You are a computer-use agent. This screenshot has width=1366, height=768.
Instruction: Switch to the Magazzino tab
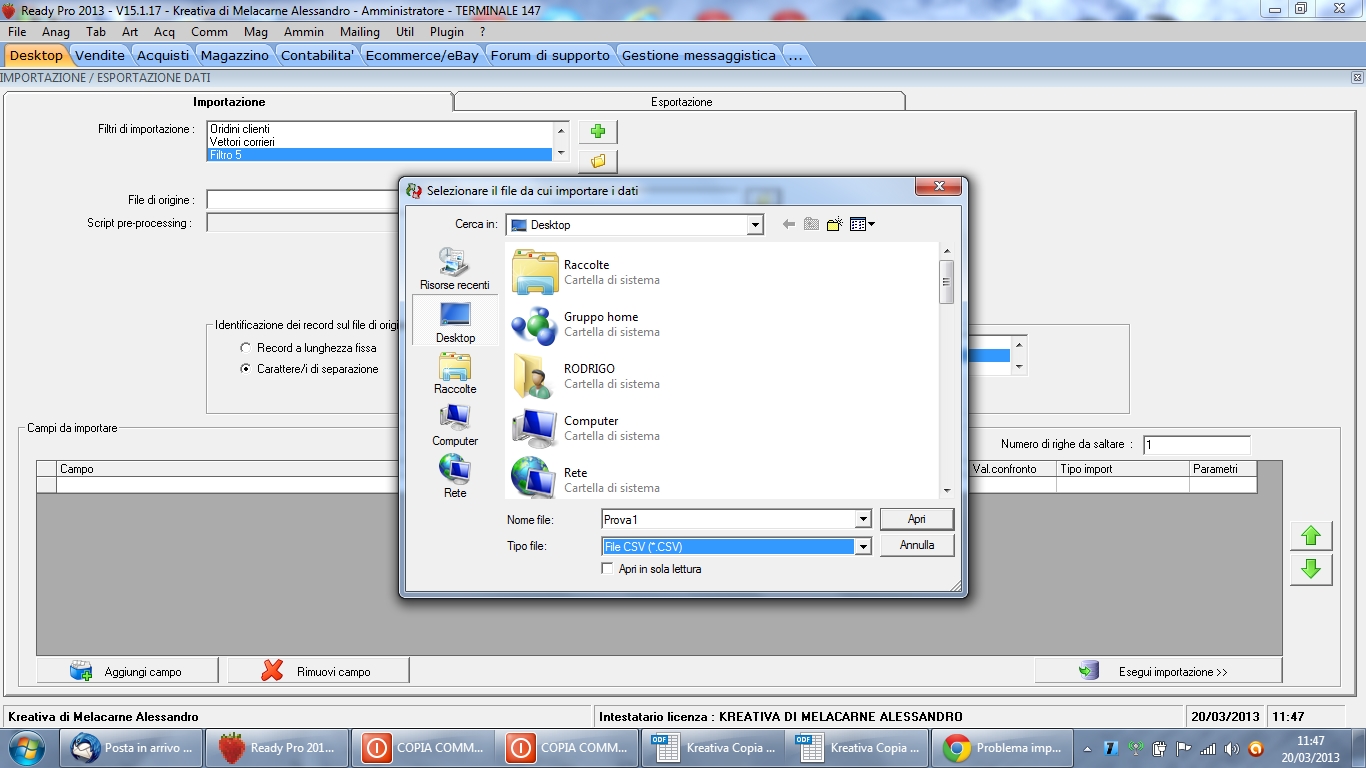pos(235,56)
